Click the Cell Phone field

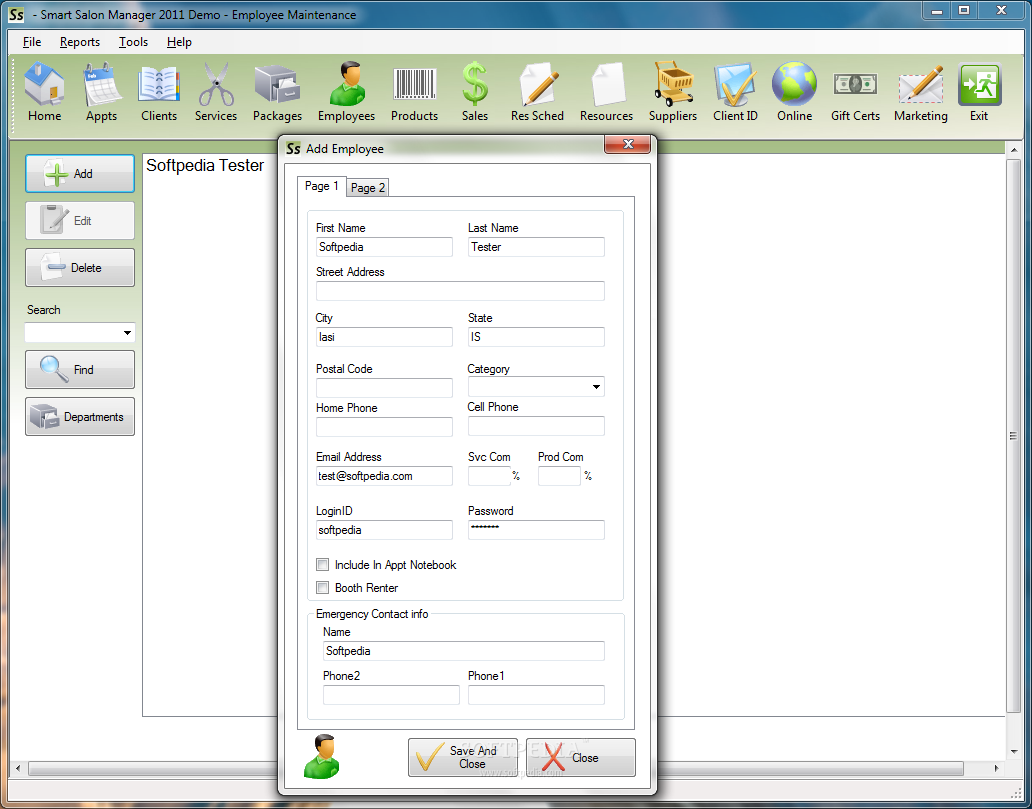click(536, 426)
